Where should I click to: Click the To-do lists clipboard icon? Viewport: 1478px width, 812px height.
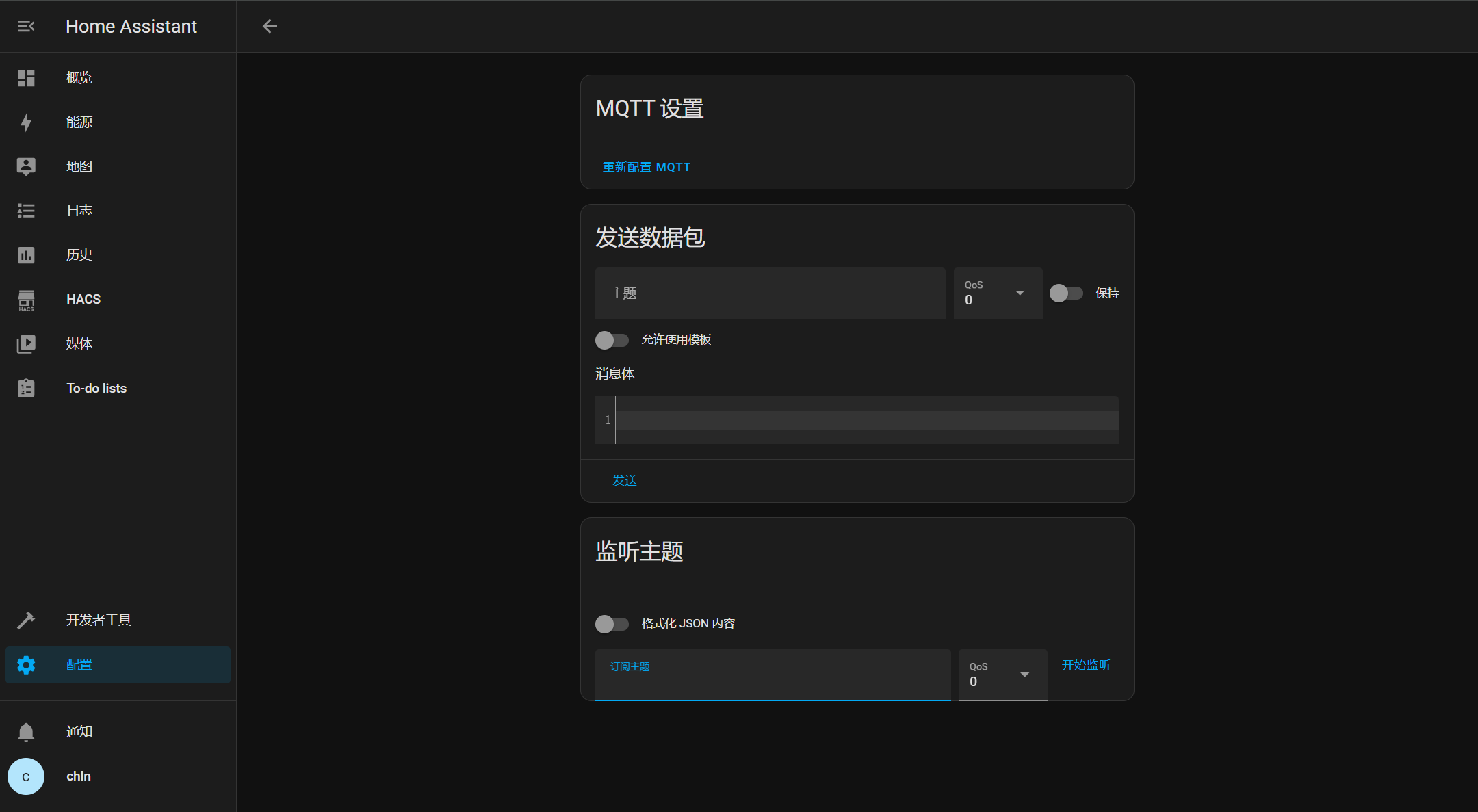click(26, 388)
